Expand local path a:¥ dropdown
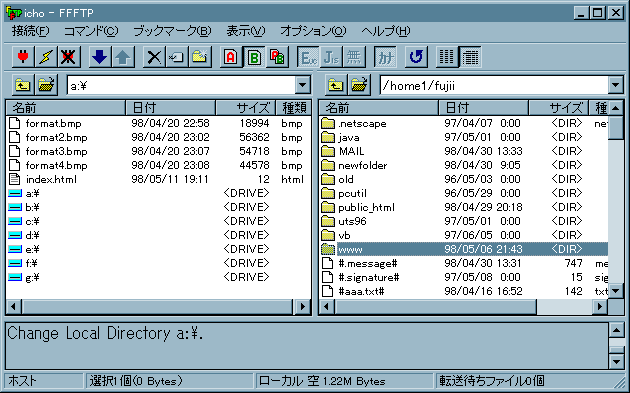 pos(303,85)
